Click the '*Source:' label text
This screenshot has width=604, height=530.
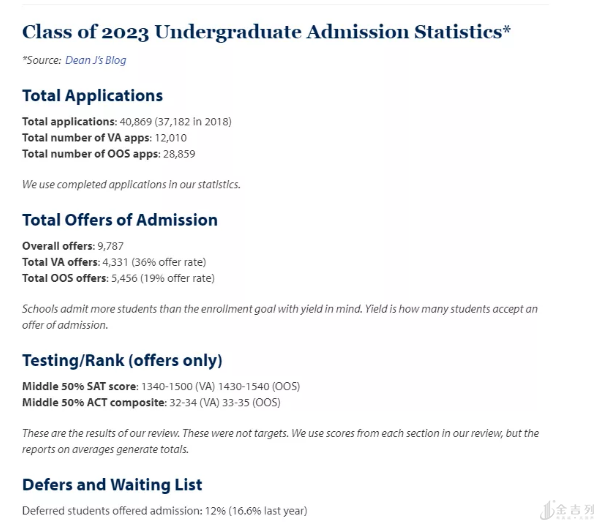pyautogui.click(x=41, y=60)
